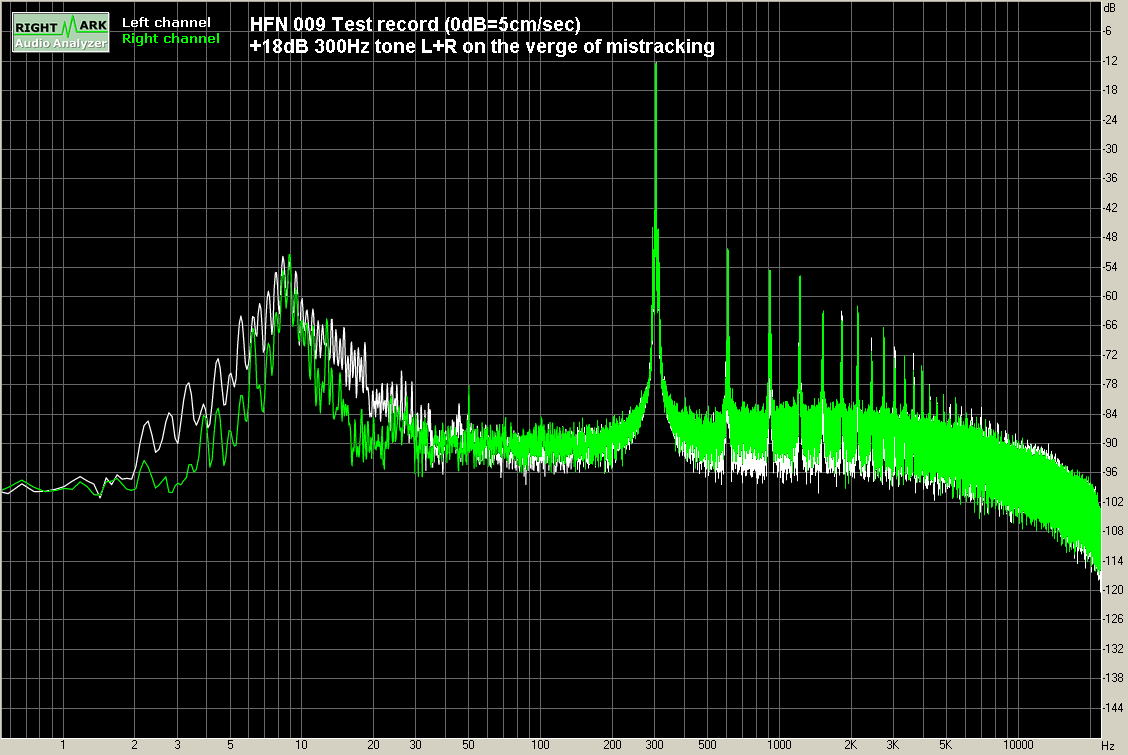Screen dimensions: 1128x755
Task: Click the "-30" dB axis value
Action: (x=1110, y=149)
